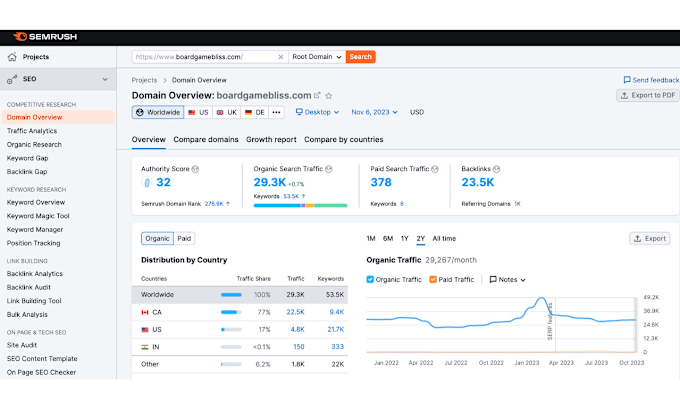Click Notes comment icon
The width and height of the screenshot is (680, 409).
click(x=493, y=279)
